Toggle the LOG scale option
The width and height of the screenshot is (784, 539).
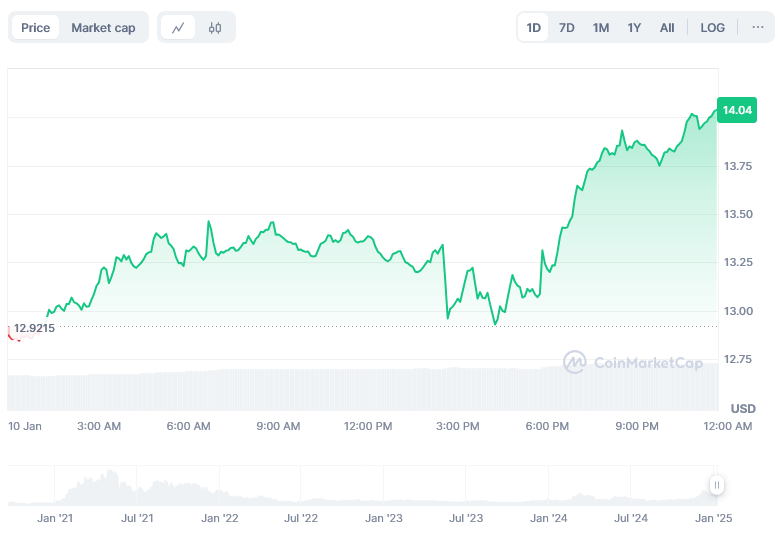[712, 28]
